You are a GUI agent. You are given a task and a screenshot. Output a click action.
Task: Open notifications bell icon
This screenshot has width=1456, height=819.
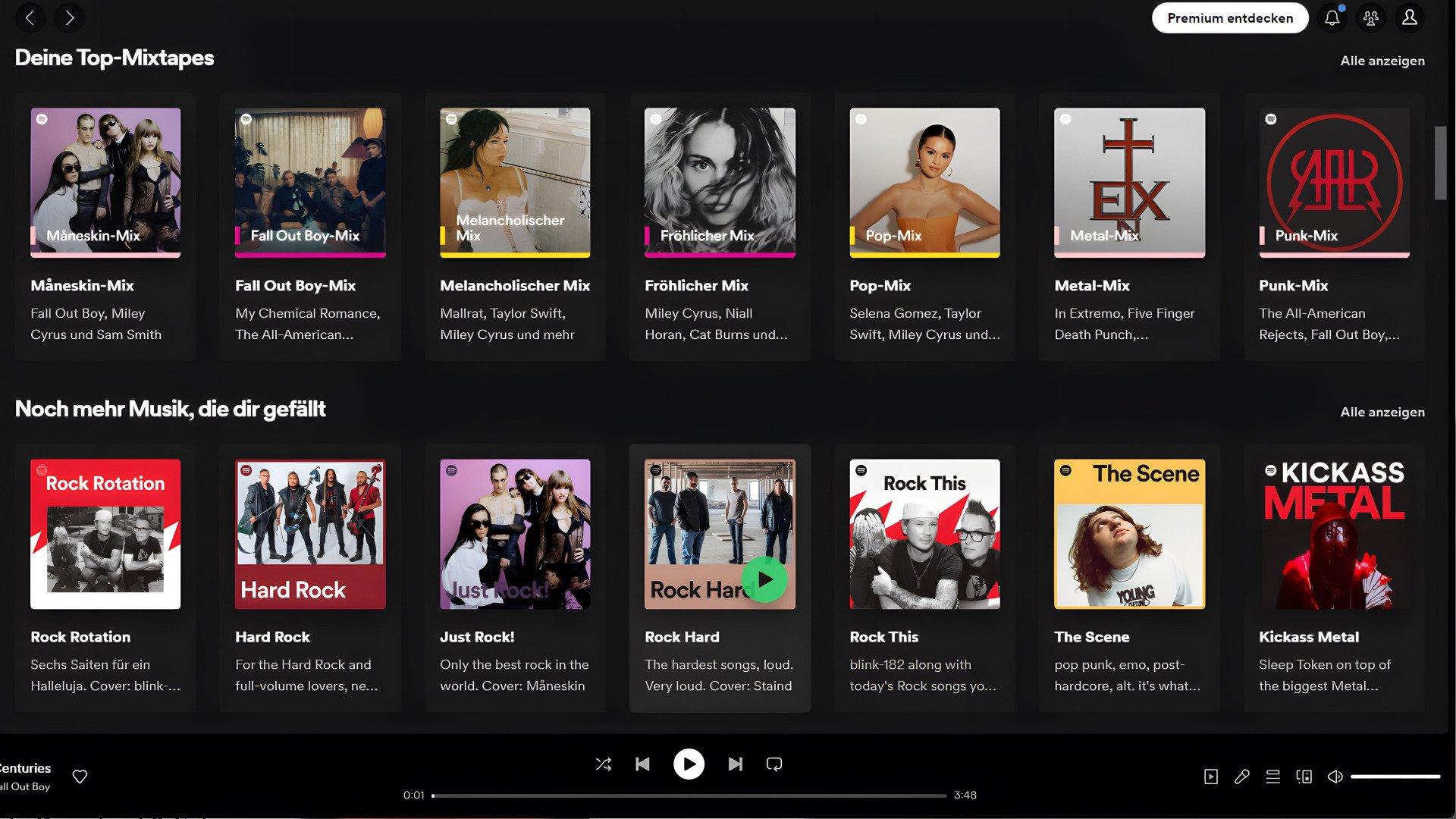pyautogui.click(x=1332, y=18)
